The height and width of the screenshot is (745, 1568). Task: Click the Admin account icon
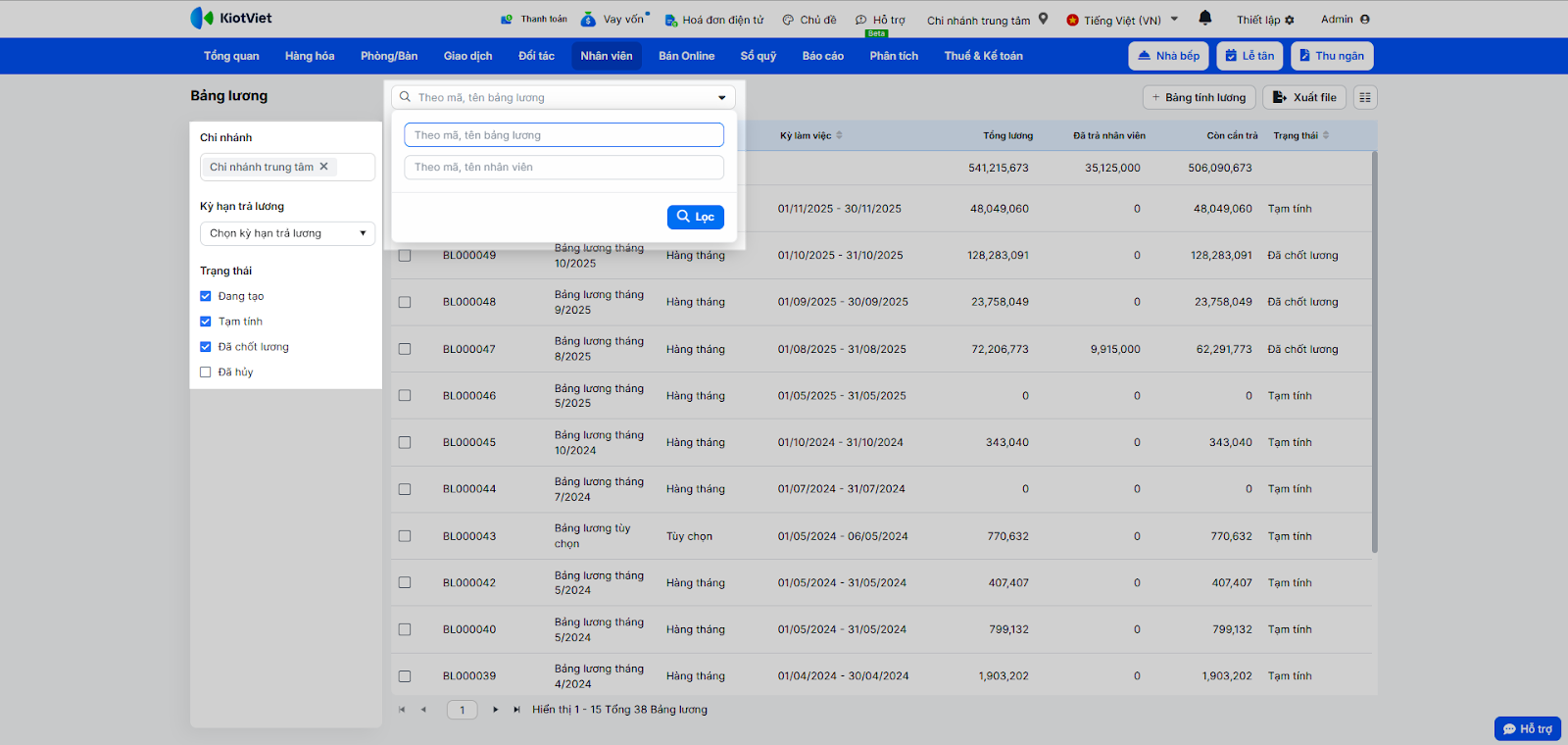[1365, 20]
